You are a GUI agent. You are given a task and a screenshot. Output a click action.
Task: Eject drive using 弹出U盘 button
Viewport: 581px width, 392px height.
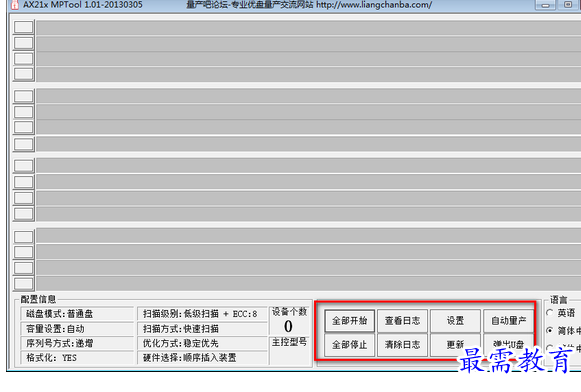pos(508,345)
